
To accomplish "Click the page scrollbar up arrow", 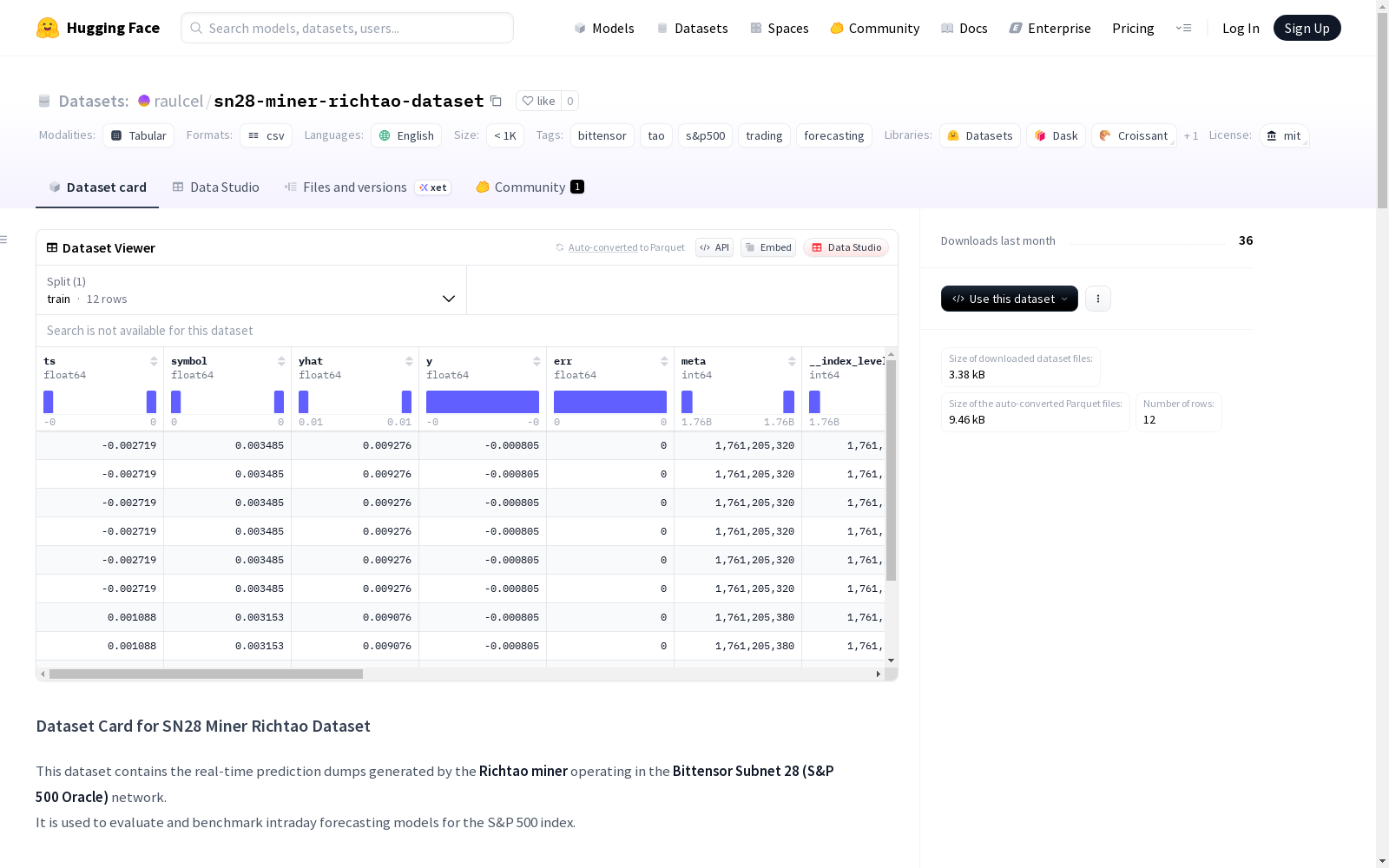I will (x=1382, y=6).
